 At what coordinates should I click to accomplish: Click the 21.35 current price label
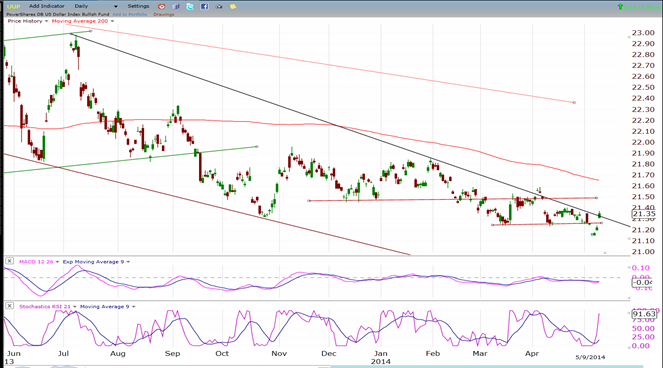pos(644,214)
